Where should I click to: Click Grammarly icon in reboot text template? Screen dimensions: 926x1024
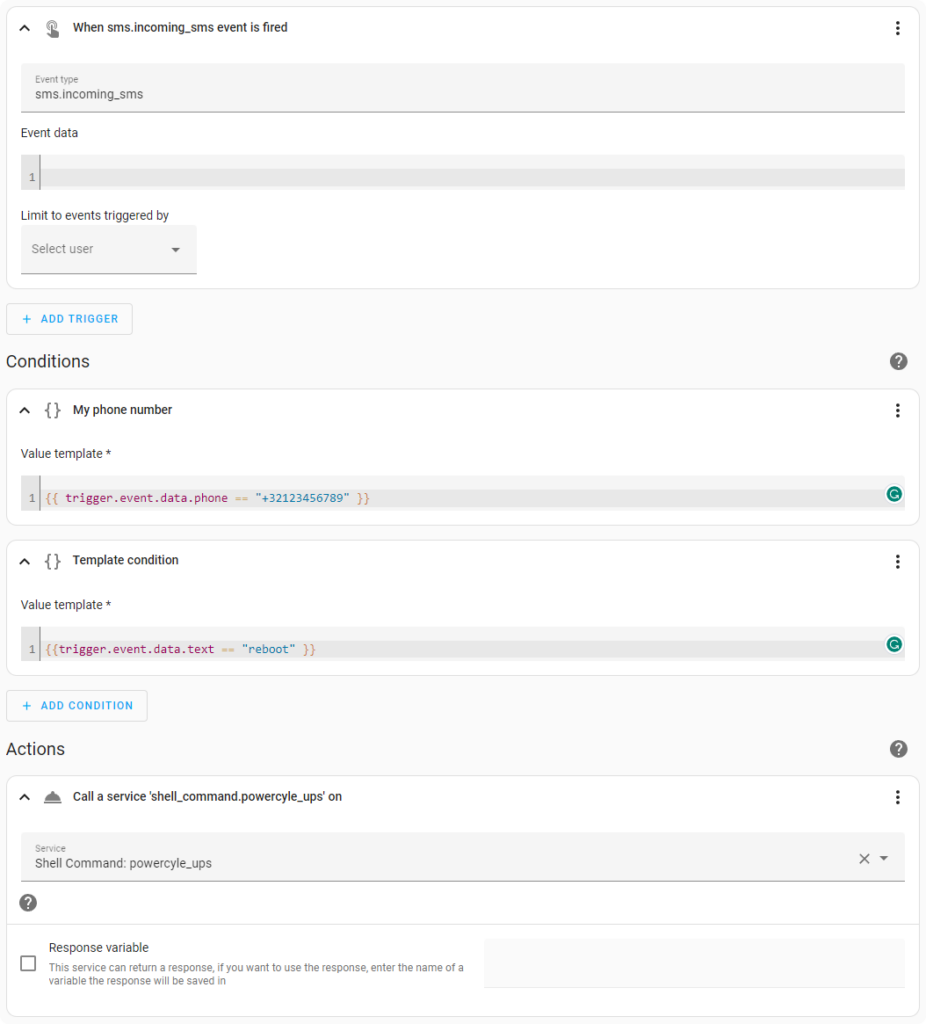893,645
